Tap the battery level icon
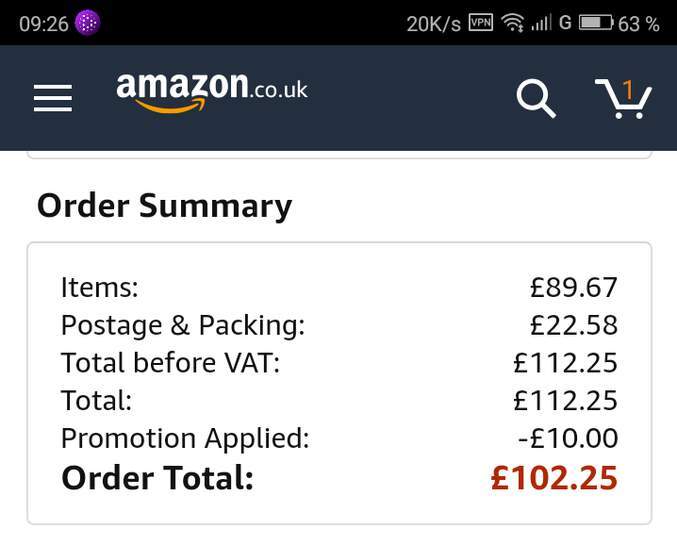The width and height of the screenshot is (677, 545). pos(596,22)
